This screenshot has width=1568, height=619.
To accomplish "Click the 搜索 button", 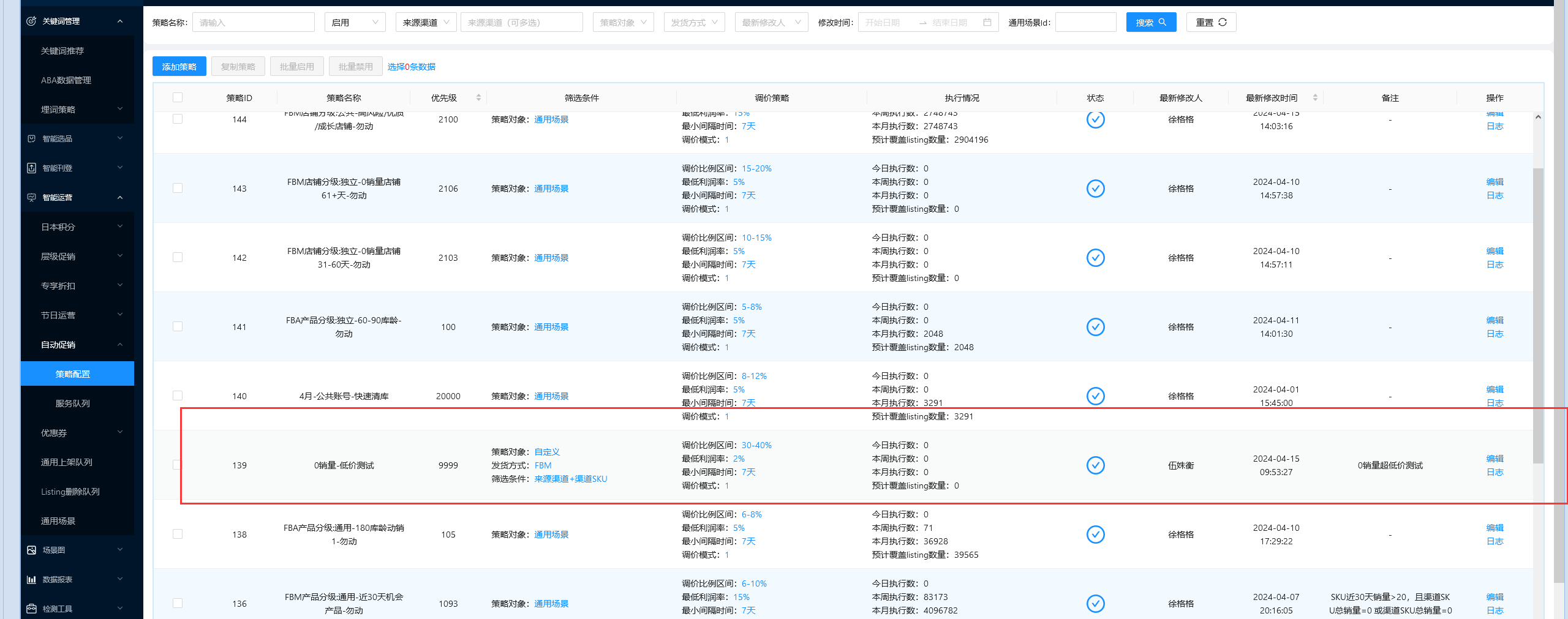I will click(1151, 22).
